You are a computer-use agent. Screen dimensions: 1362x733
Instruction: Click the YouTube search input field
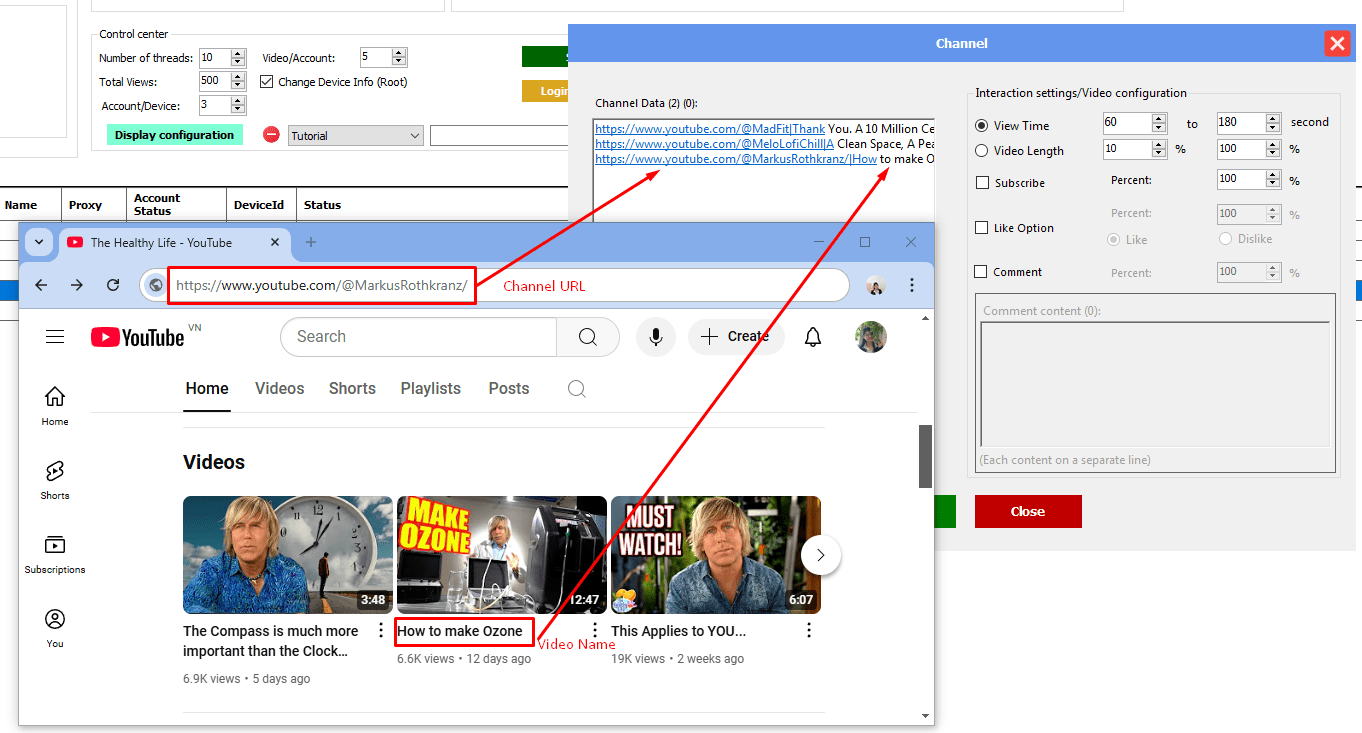[418, 337]
